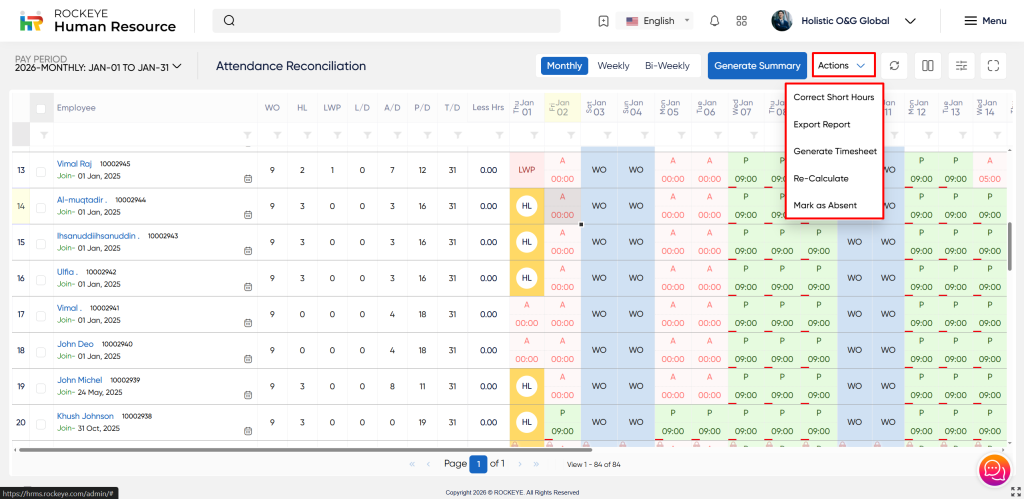This screenshot has width=1024, height=499.
Task: Check the select-all checkbox in the header
Action: pos(41,108)
